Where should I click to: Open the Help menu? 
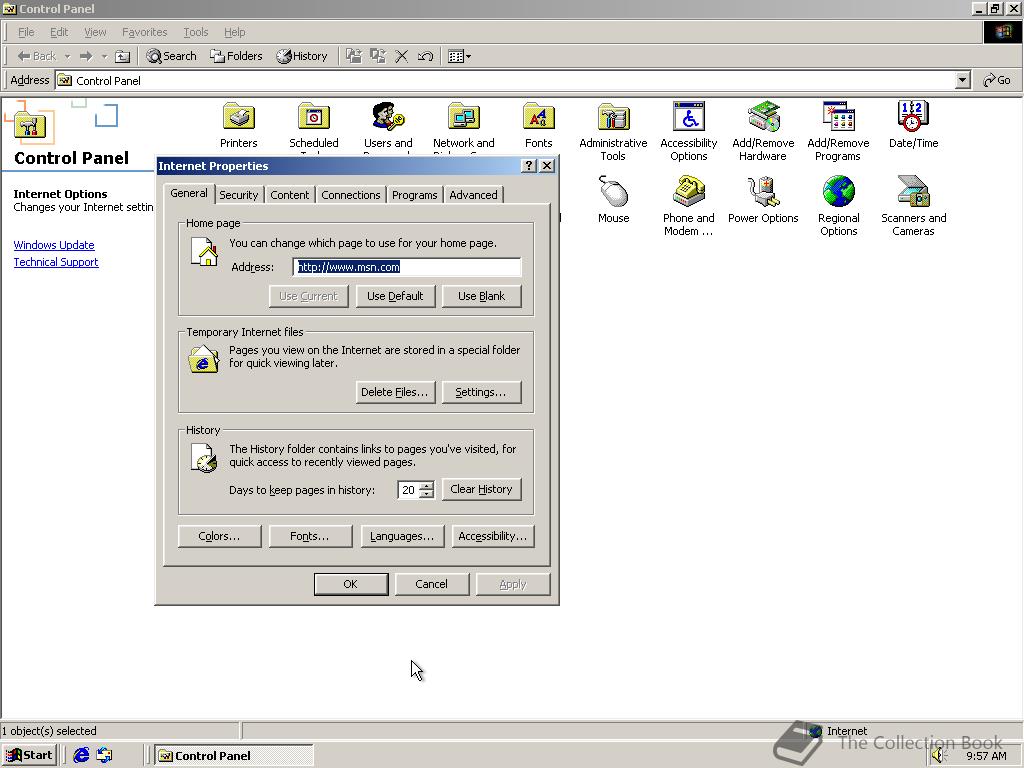click(x=234, y=32)
